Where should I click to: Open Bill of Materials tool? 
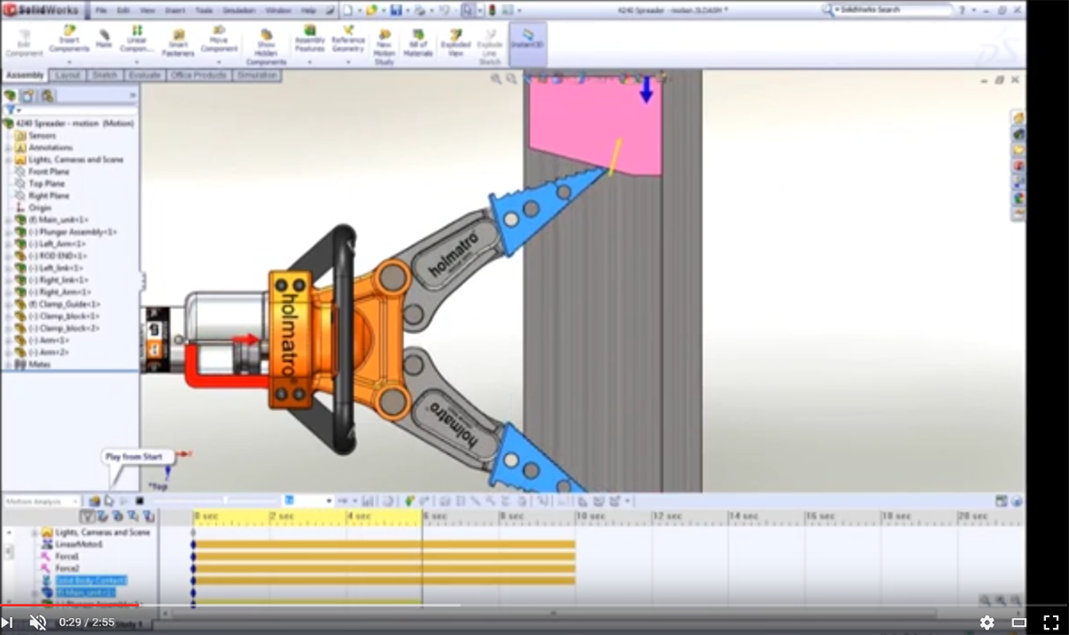click(x=418, y=43)
